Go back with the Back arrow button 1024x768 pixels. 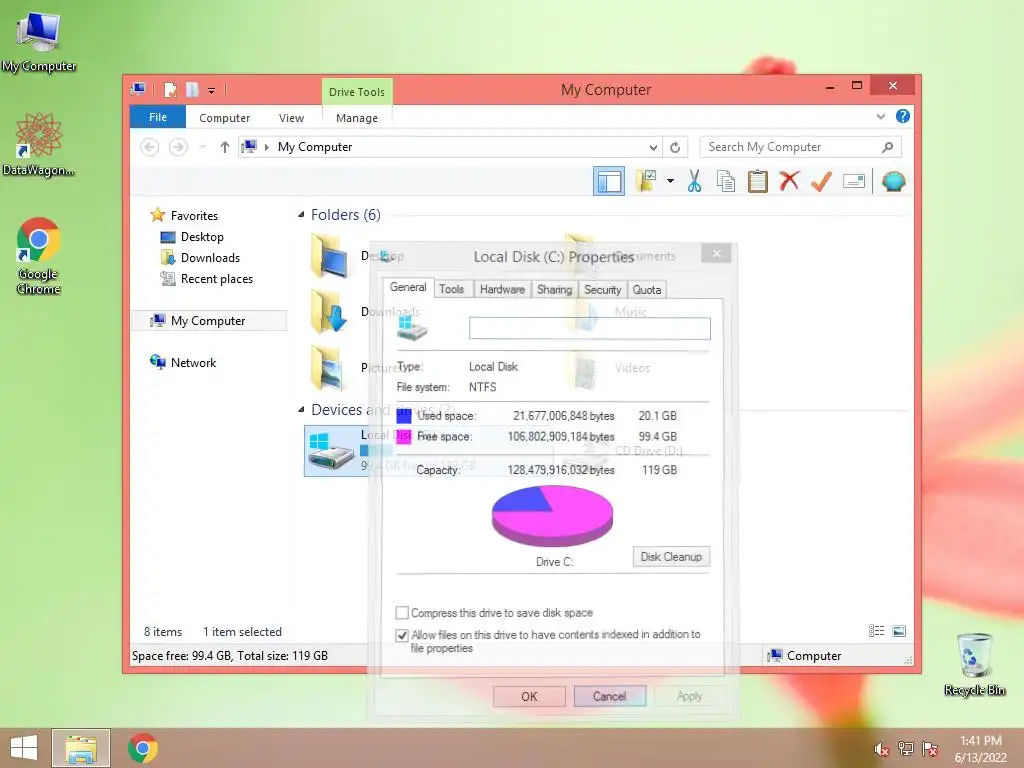150,147
